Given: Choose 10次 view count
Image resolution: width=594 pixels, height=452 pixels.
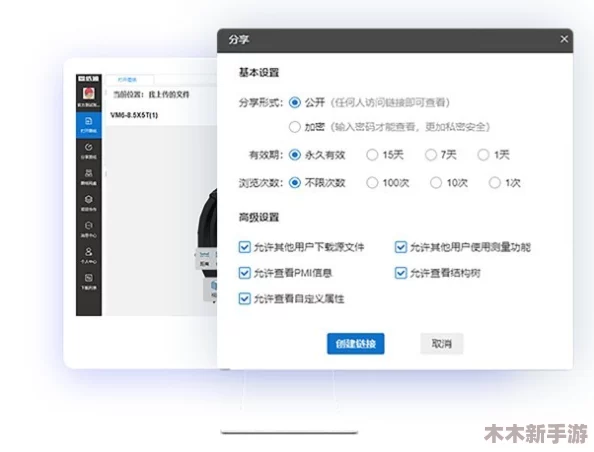Looking at the screenshot, I should point(436,183).
